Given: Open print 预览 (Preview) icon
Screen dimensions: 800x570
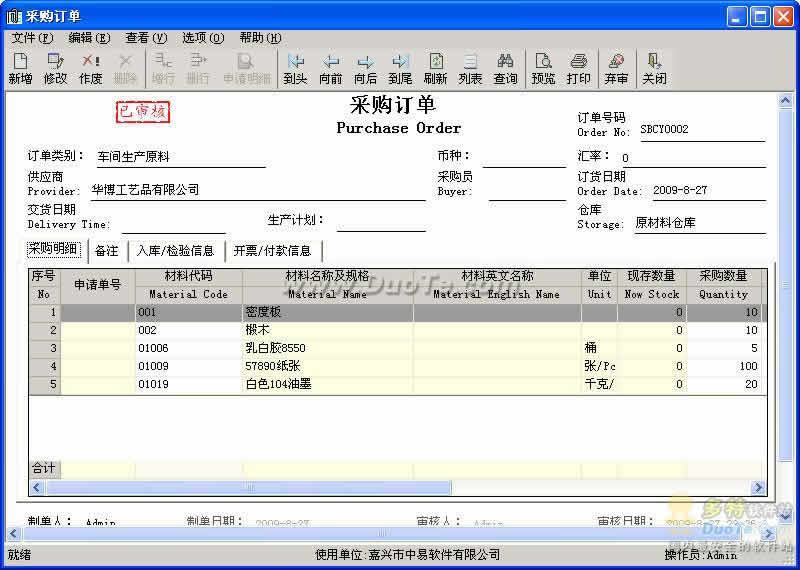Looking at the screenshot, I should (x=543, y=69).
